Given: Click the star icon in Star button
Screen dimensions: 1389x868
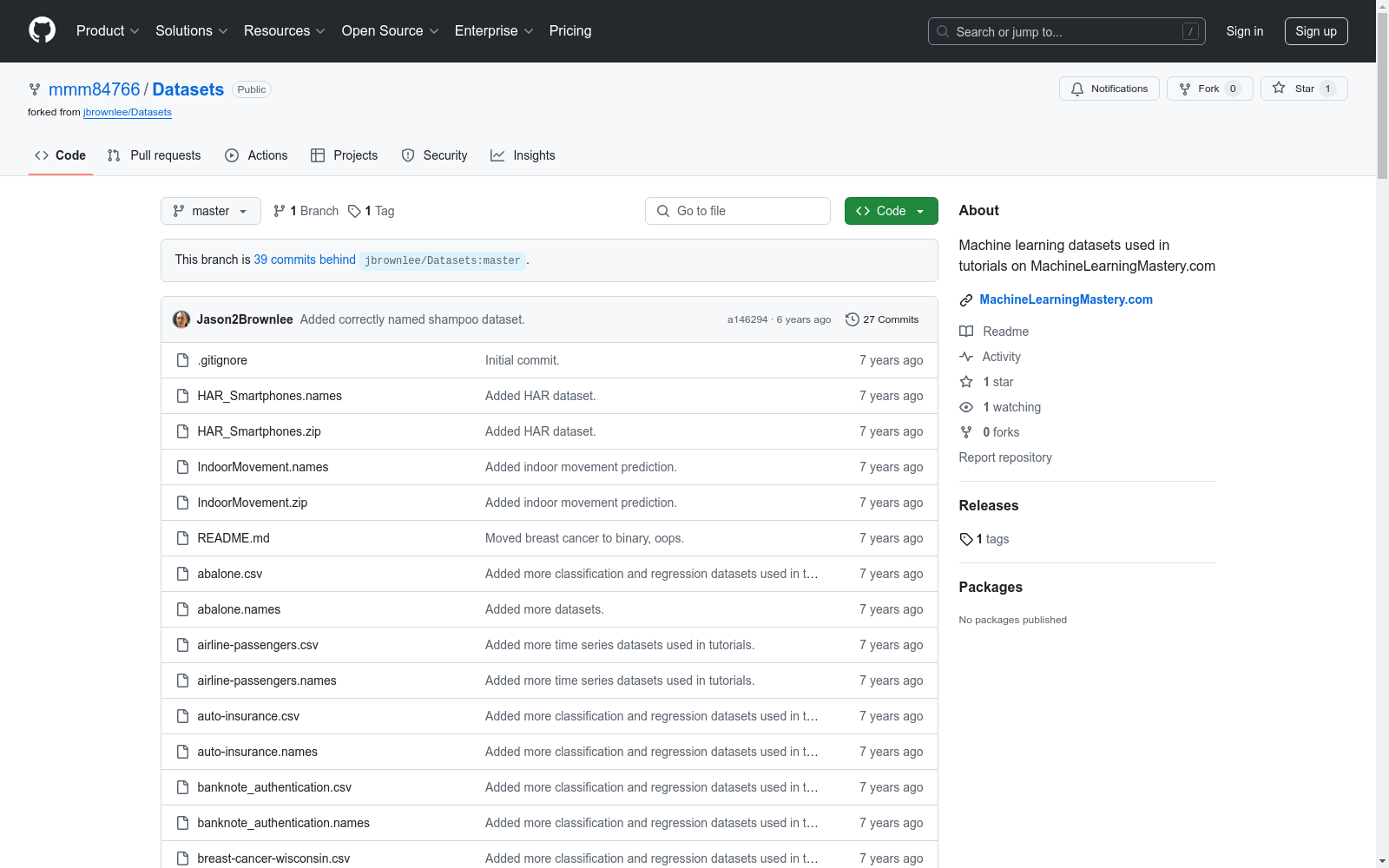Looking at the screenshot, I should click(1279, 88).
